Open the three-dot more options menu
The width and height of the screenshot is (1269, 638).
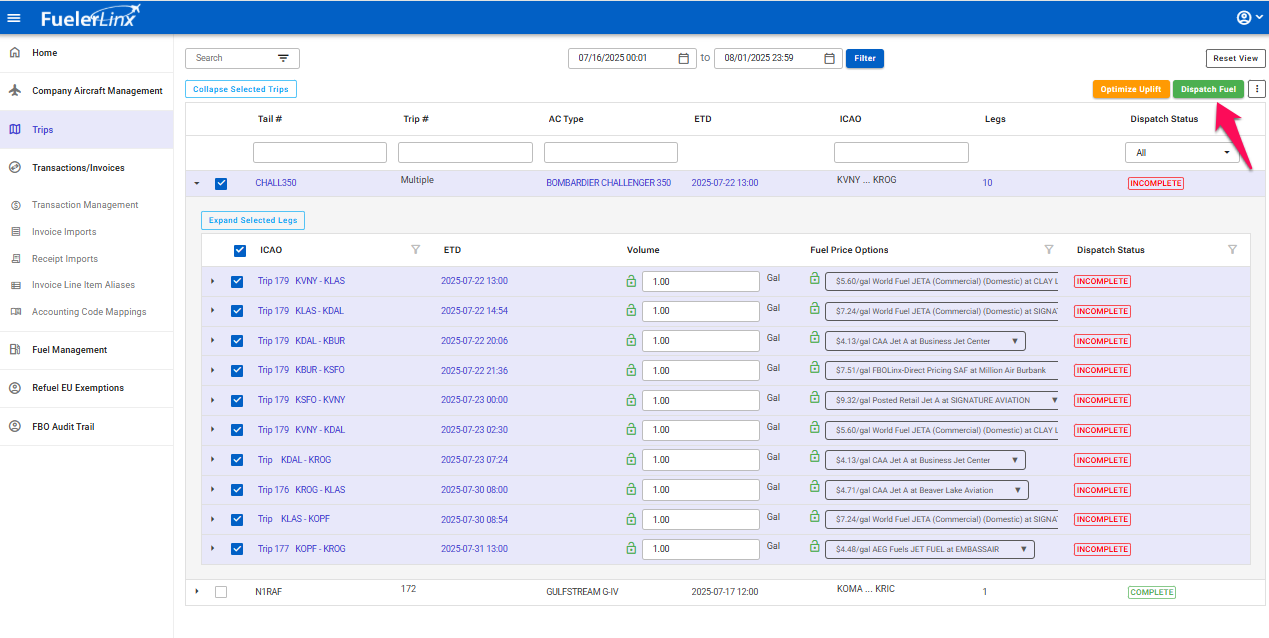pyautogui.click(x=1257, y=89)
